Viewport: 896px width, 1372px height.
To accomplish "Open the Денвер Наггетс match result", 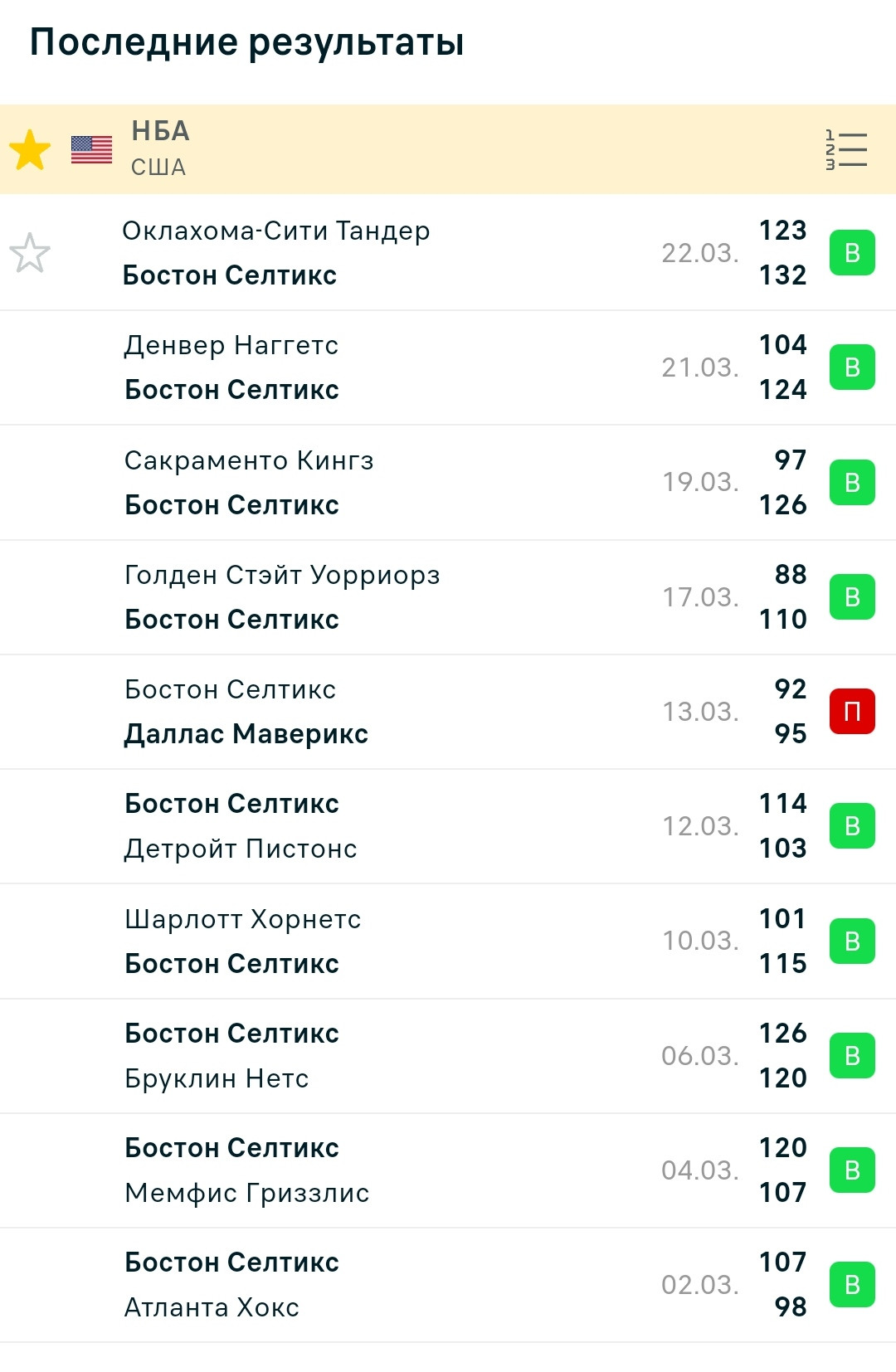I will pos(448,367).
